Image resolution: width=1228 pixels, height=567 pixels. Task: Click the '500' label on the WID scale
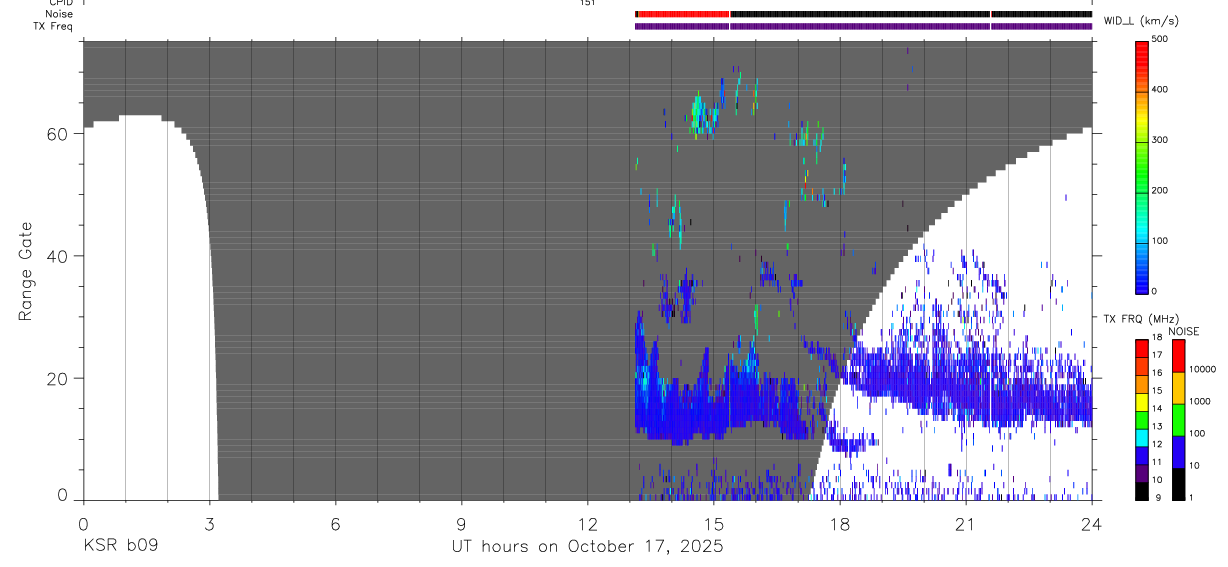point(1161,40)
